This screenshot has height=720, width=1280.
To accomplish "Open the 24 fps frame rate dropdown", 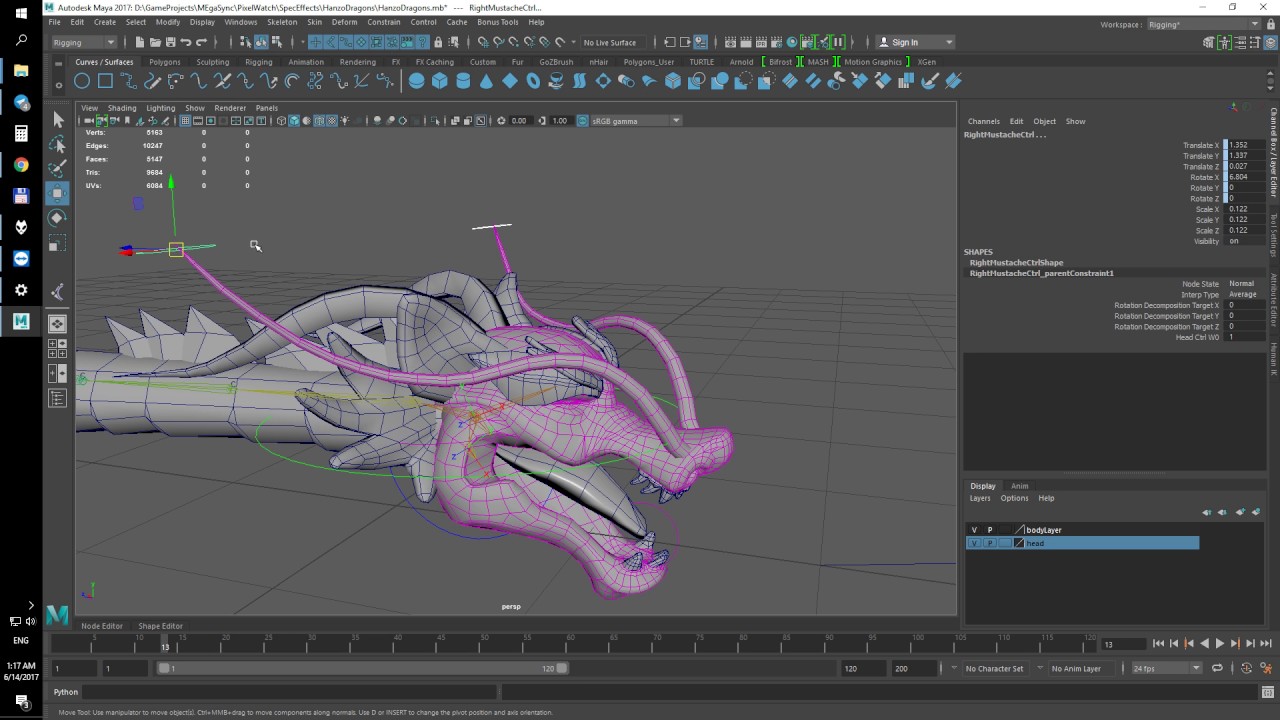I will [x=1166, y=668].
